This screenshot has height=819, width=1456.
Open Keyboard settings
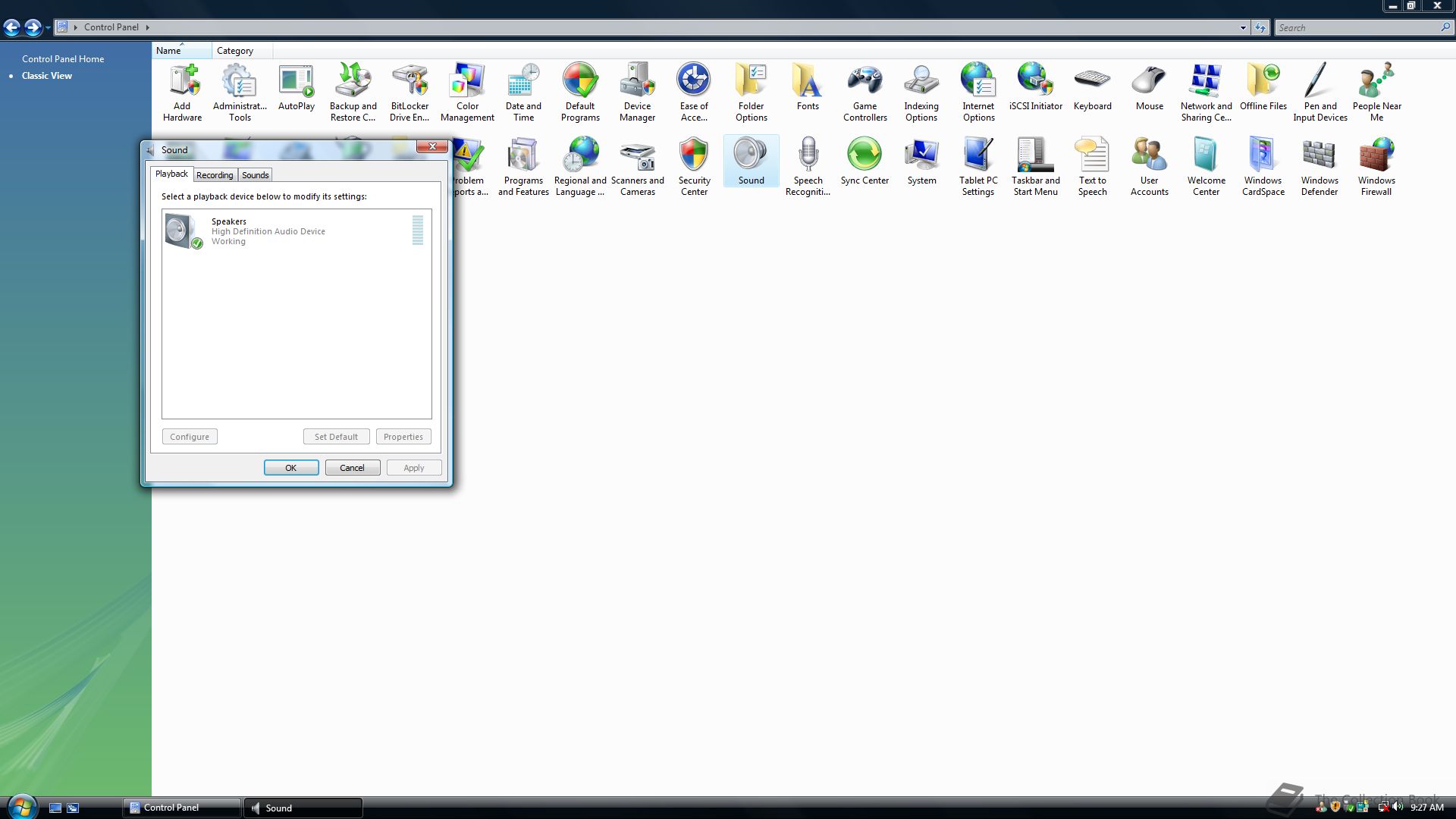click(x=1093, y=87)
